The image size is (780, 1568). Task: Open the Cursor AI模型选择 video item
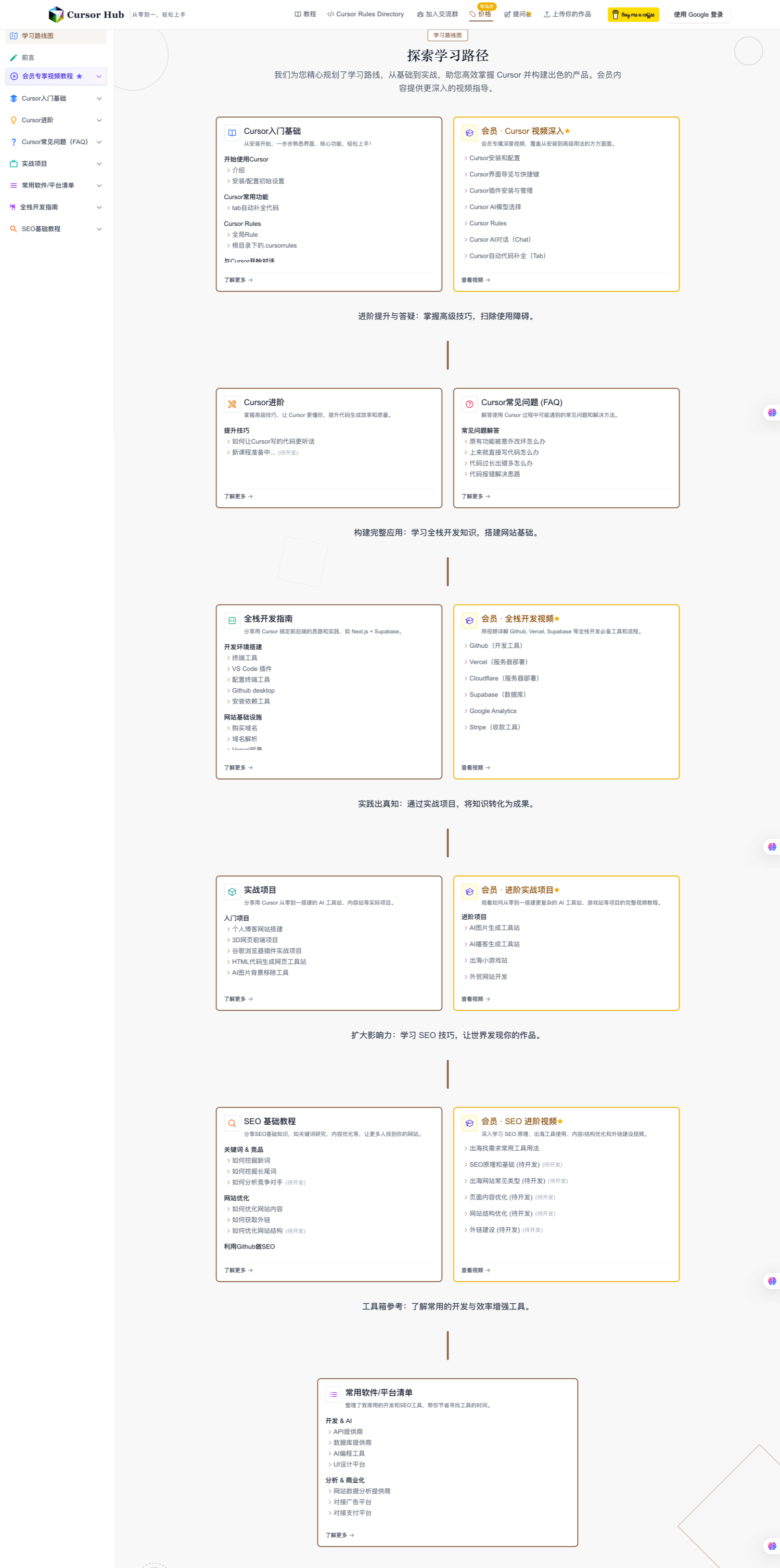pos(495,207)
